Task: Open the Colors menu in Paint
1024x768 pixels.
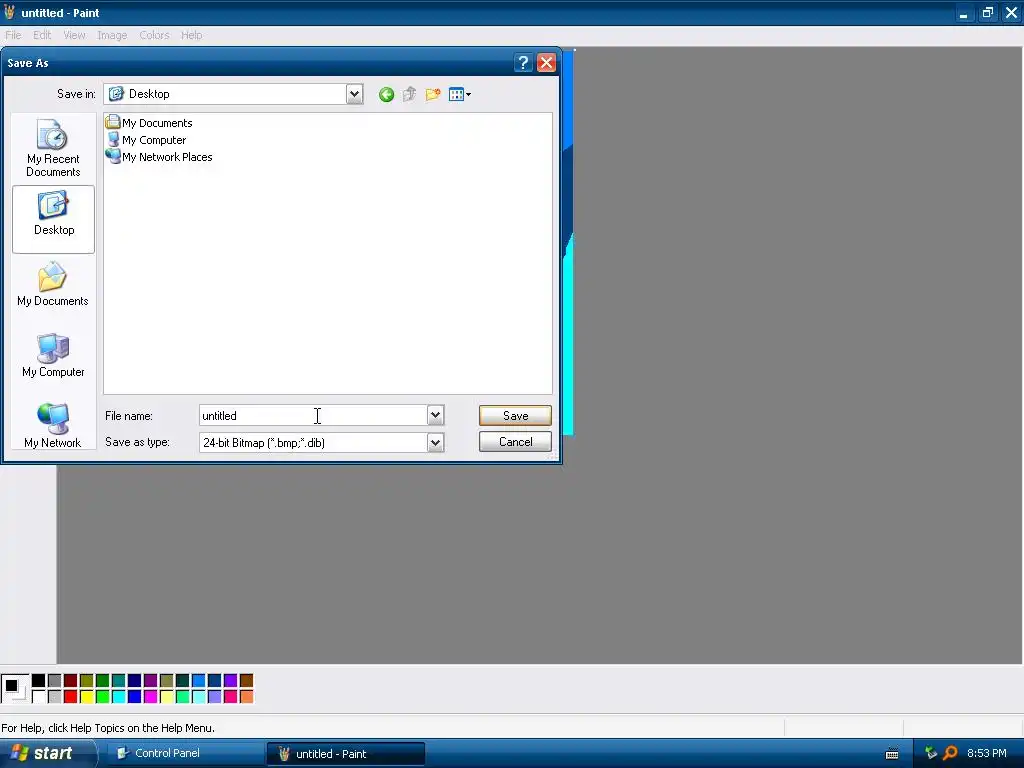Action: click(x=154, y=35)
